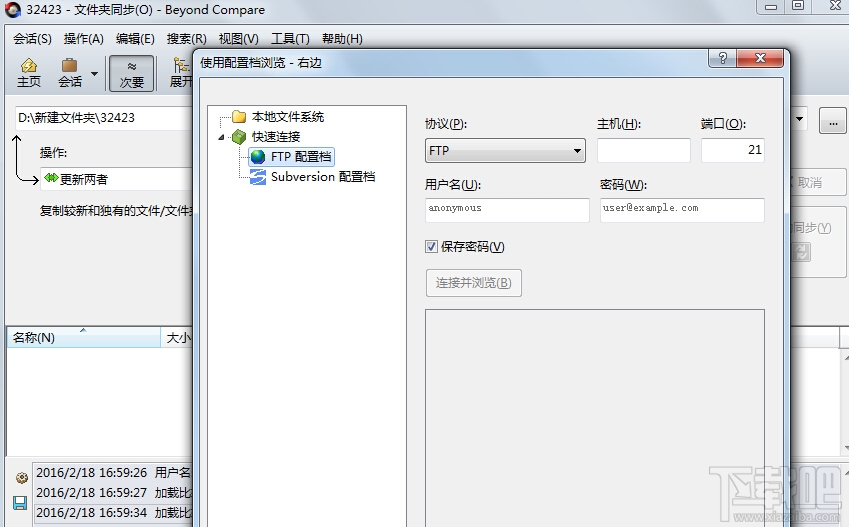Viewport: 849px width, 527px height.
Task: Expand the 会话 toolbar dropdown arrow
Action: [x=94, y=74]
